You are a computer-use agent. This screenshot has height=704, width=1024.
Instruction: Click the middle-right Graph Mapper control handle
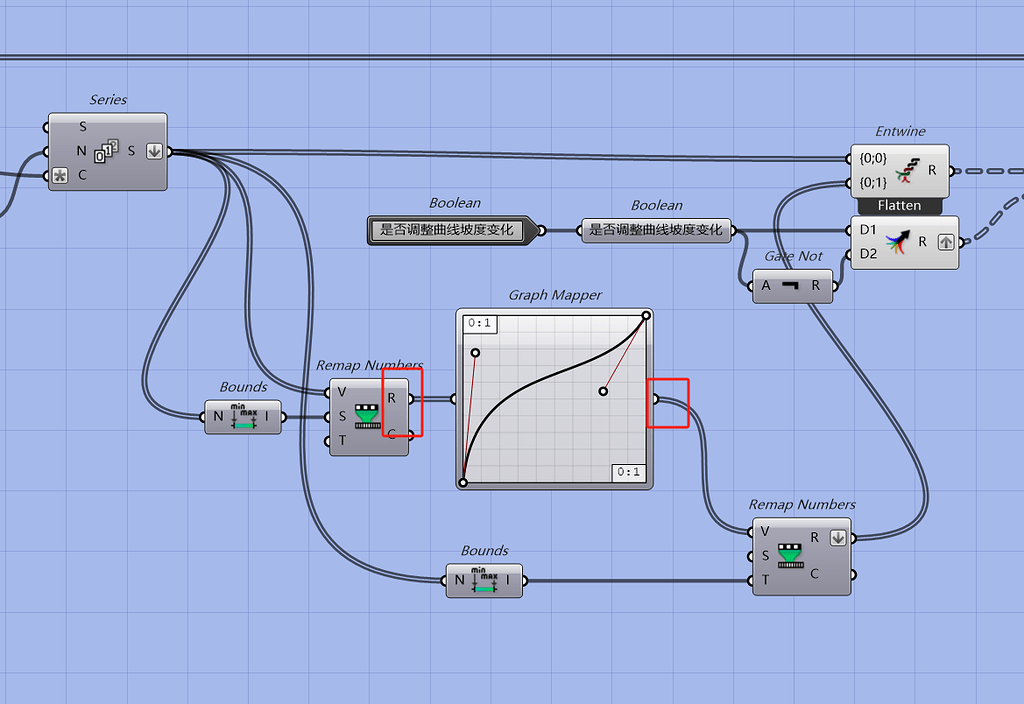[x=603, y=391]
